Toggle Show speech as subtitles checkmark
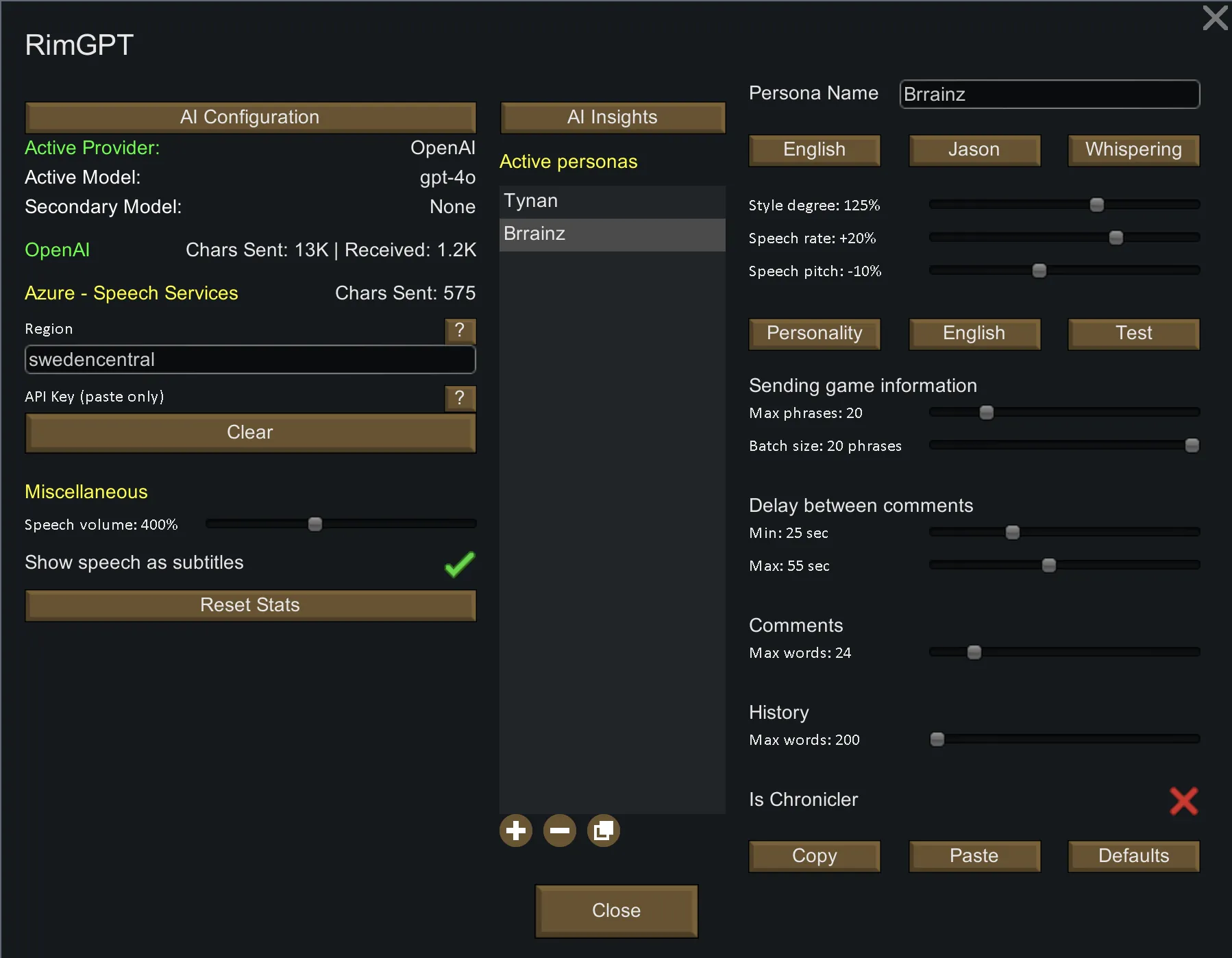 click(459, 564)
